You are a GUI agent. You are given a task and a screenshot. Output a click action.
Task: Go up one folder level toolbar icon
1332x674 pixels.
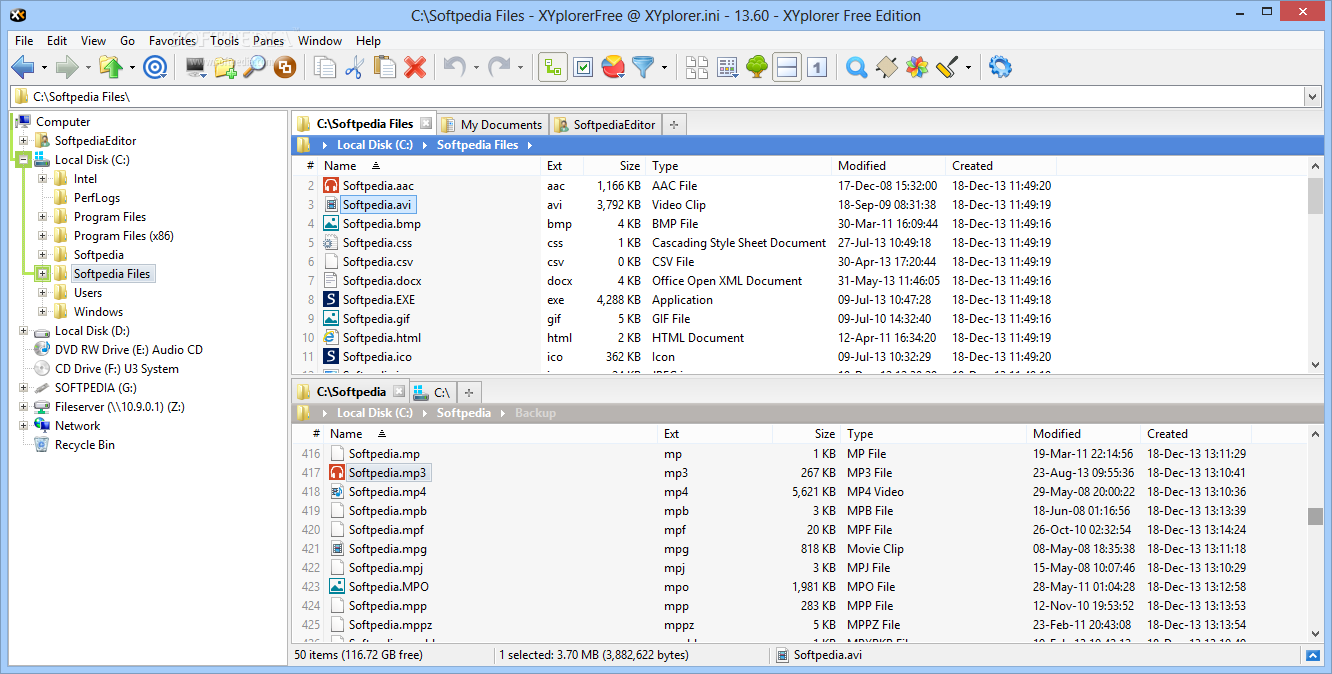110,67
